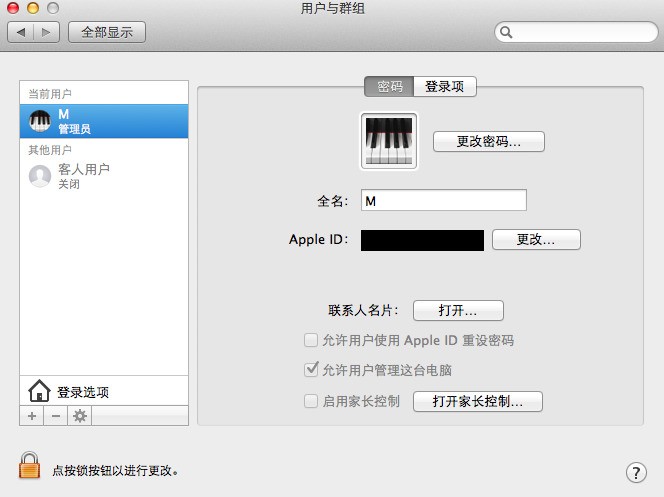The height and width of the screenshot is (497, 664).
Task: Click the 更改密码... button
Action: (x=489, y=141)
